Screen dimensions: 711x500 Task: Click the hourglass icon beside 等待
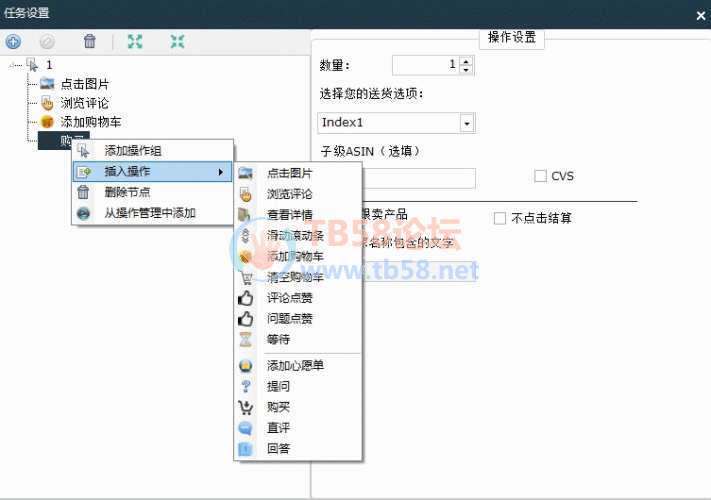point(245,339)
